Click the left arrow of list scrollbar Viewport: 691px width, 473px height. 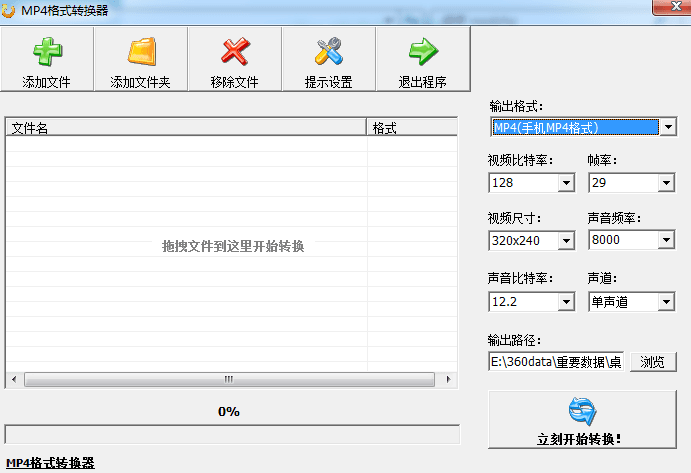click(14, 380)
